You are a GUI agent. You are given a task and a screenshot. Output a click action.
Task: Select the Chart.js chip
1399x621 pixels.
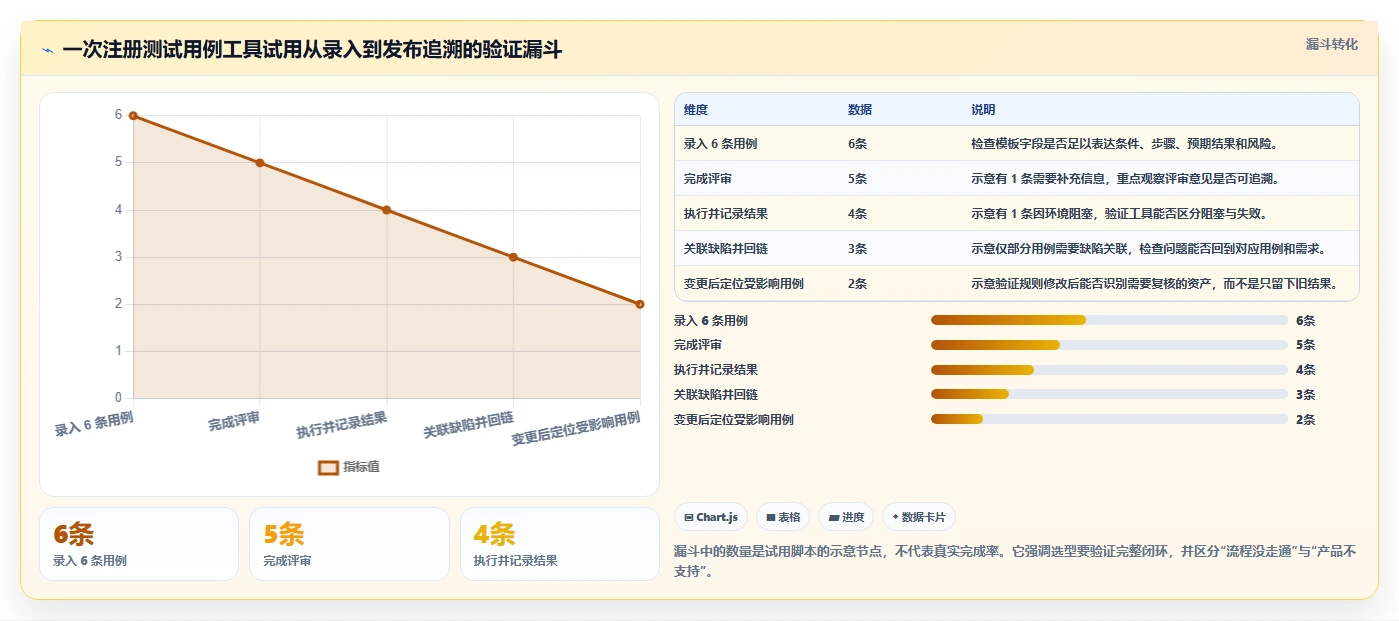tap(712, 517)
